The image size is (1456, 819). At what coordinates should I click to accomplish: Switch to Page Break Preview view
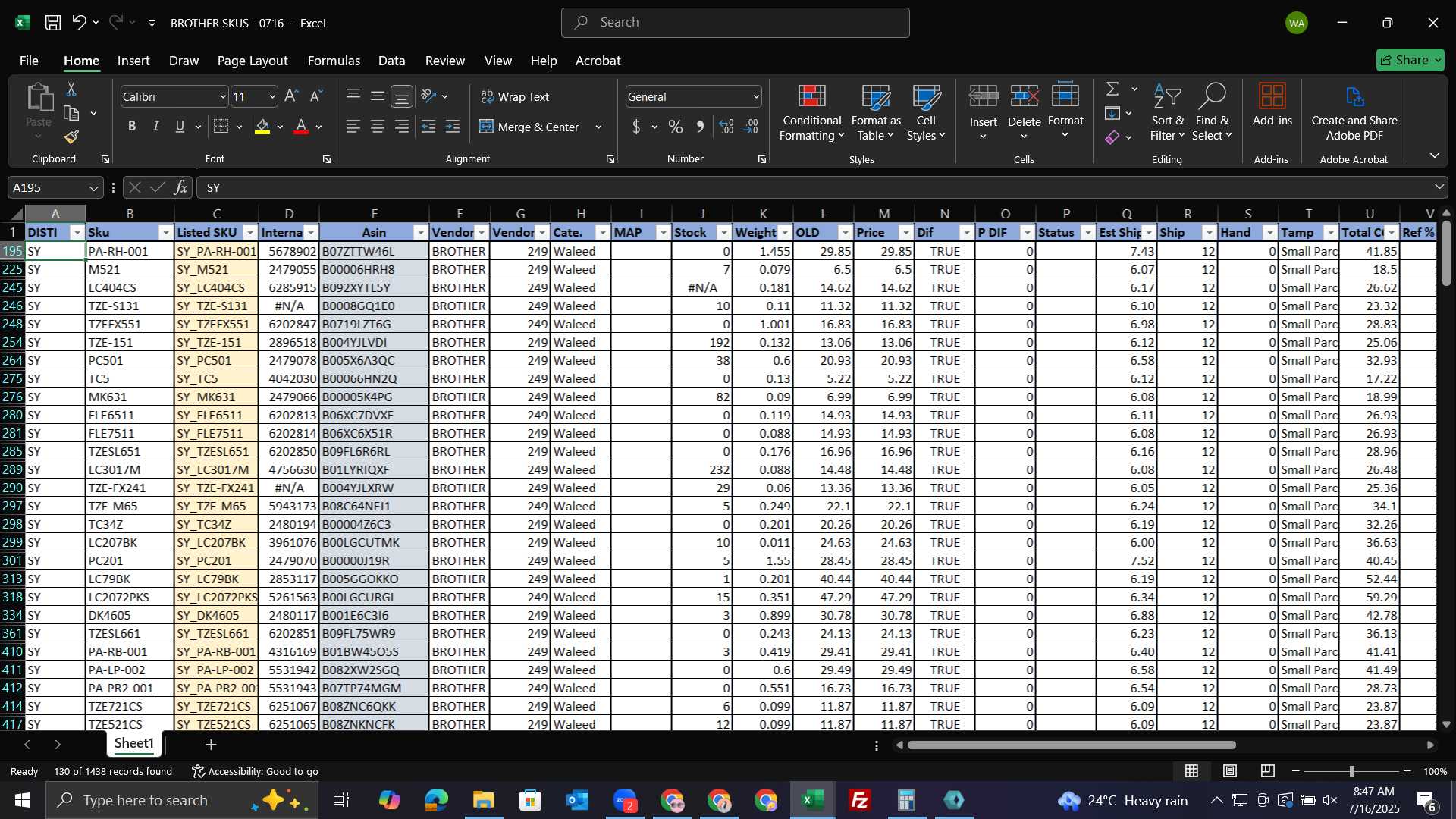coord(1268,771)
